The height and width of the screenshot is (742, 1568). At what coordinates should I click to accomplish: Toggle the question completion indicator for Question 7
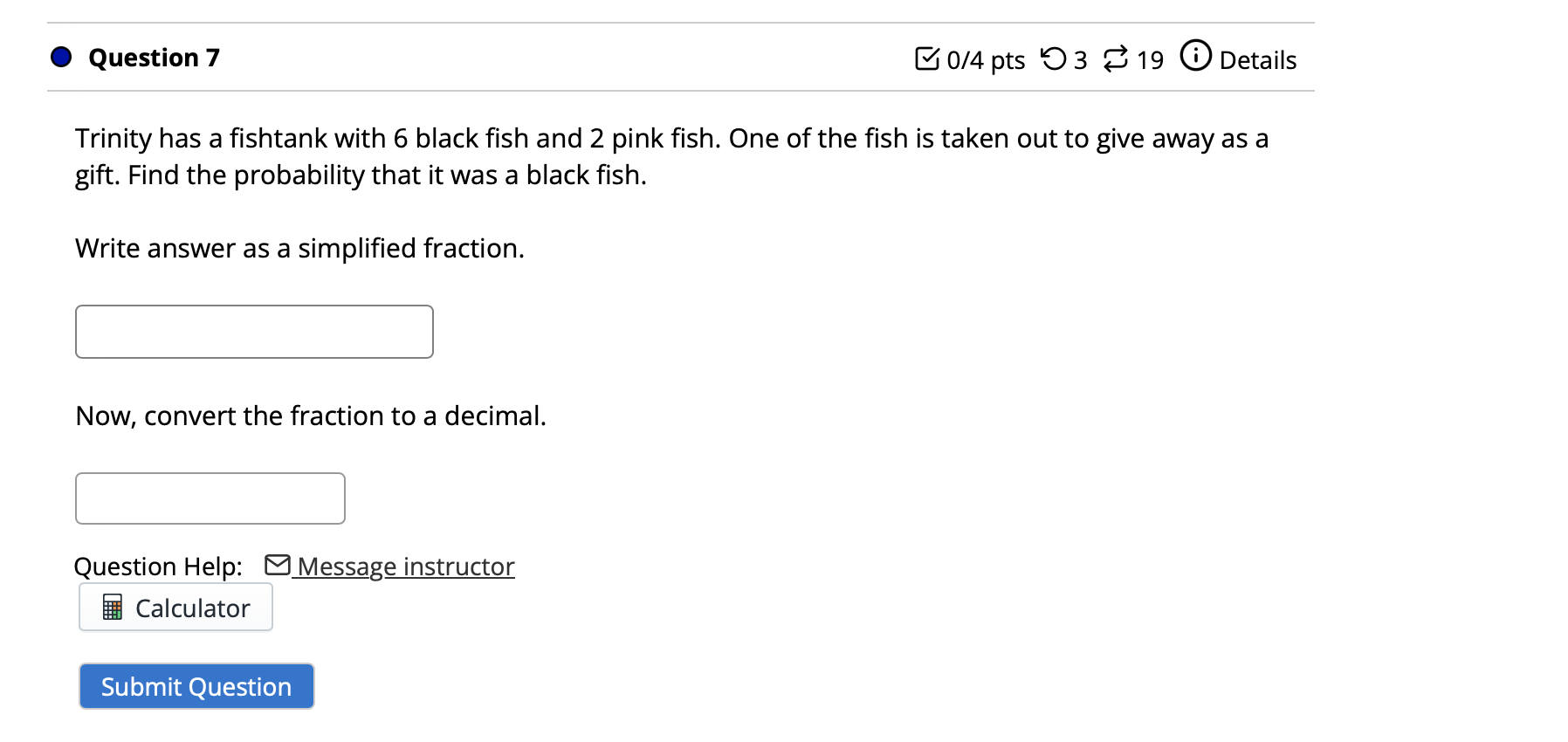pos(59,57)
